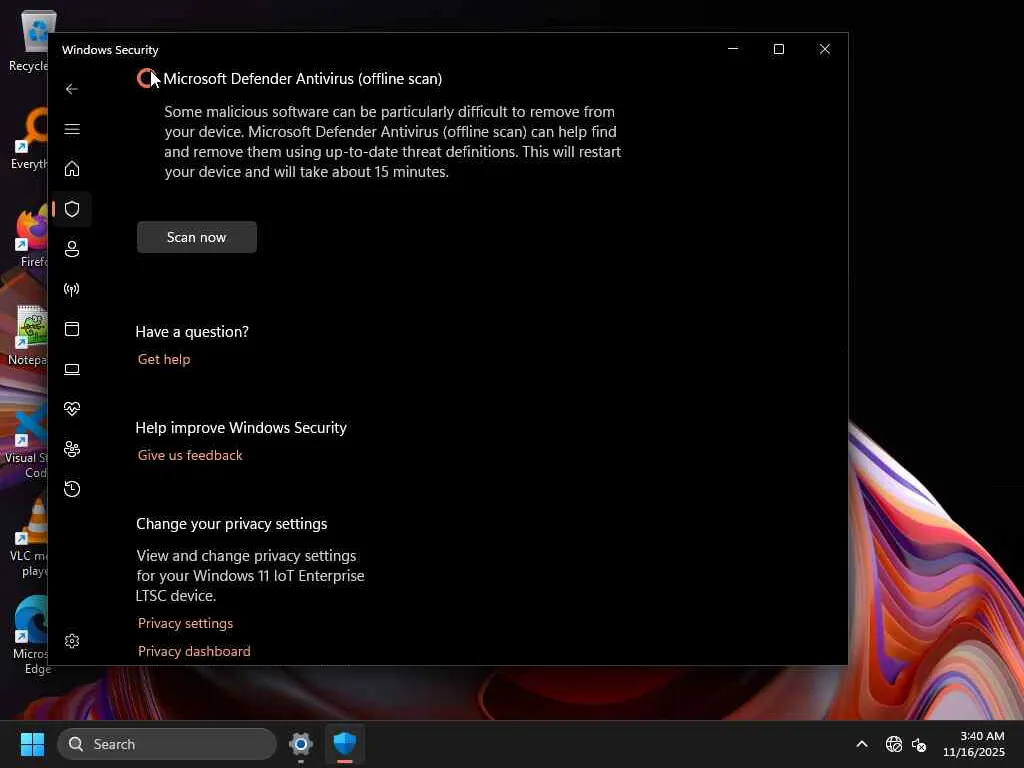1024x768 pixels.
Task: Click 'Change your privacy settings' heading
Action: [x=232, y=524]
